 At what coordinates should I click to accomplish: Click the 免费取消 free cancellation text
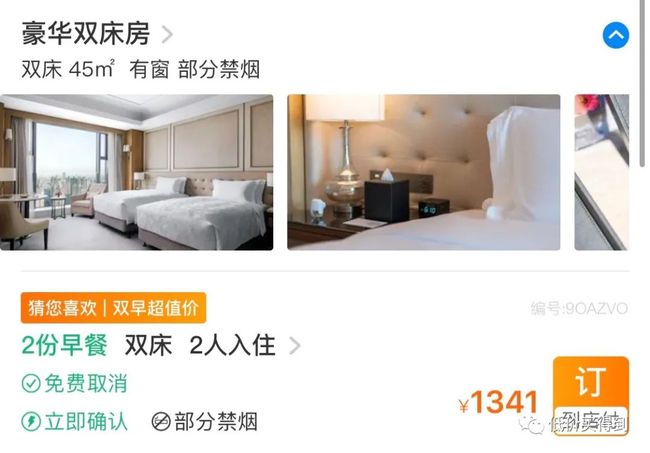[x=86, y=383]
